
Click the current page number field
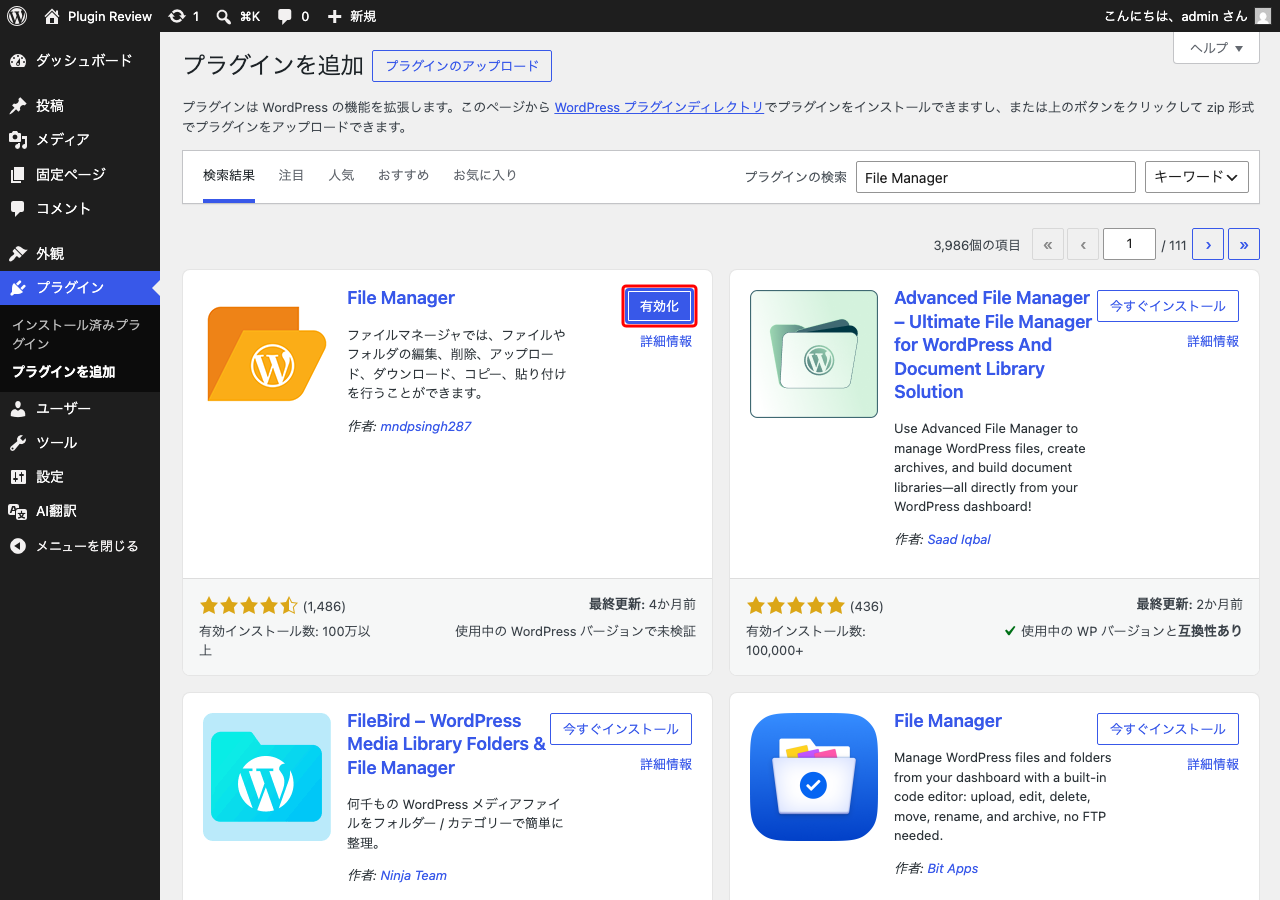pos(1129,244)
